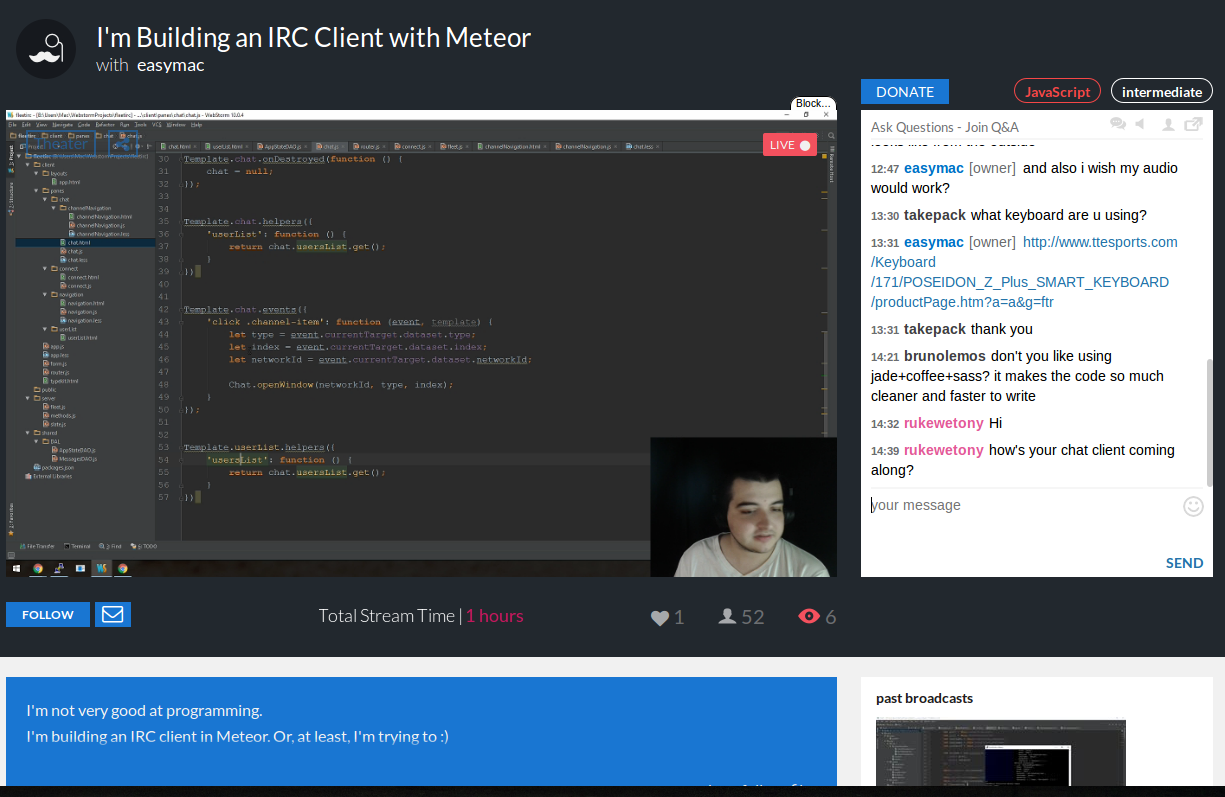The width and height of the screenshot is (1225, 797).
Task: Click the chat bubbles icon in chat header
Action: coord(1118,125)
